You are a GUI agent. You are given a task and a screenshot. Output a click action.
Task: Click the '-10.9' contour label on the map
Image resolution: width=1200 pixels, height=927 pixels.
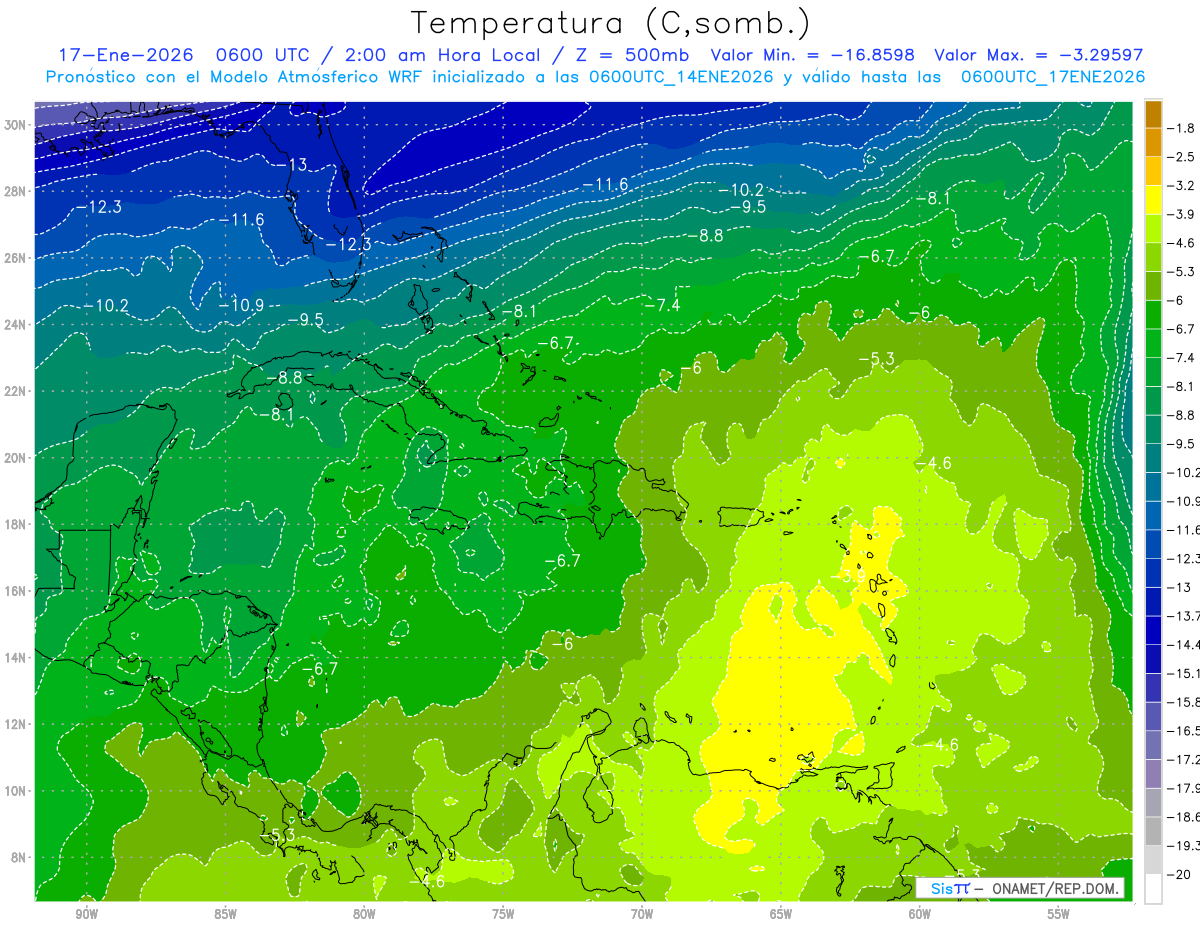tap(242, 305)
